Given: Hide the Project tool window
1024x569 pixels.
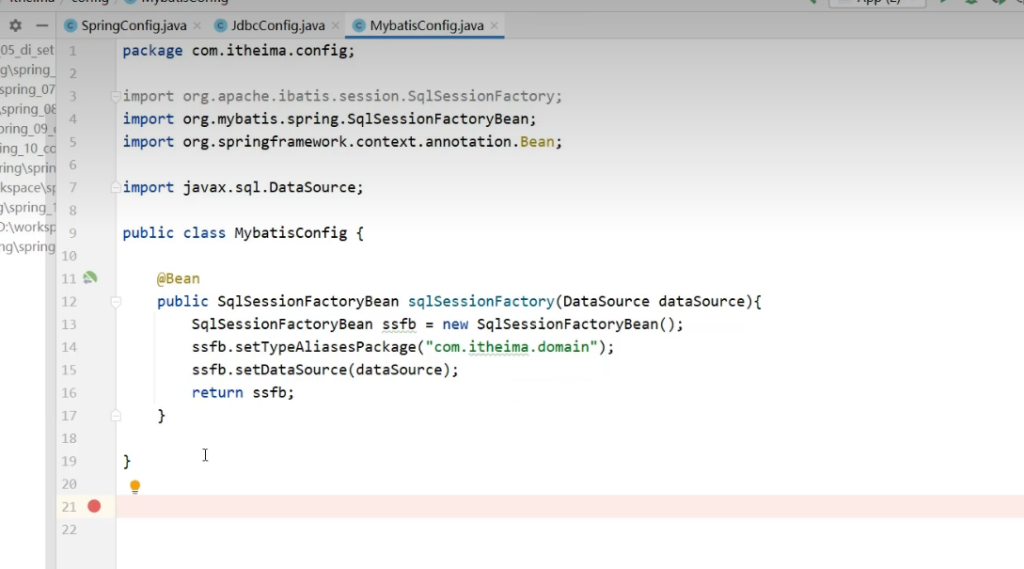Looking at the screenshot, I should (41, 25).
